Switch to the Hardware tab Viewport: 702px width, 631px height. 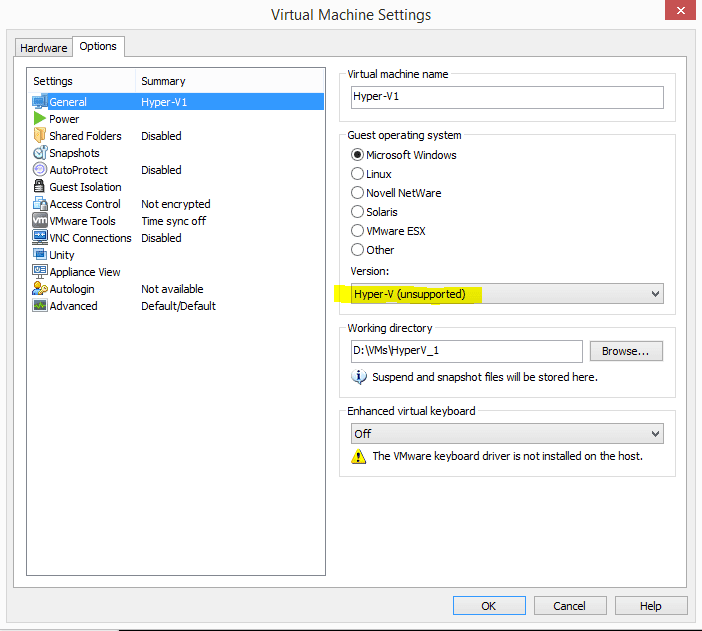[44, 48]
